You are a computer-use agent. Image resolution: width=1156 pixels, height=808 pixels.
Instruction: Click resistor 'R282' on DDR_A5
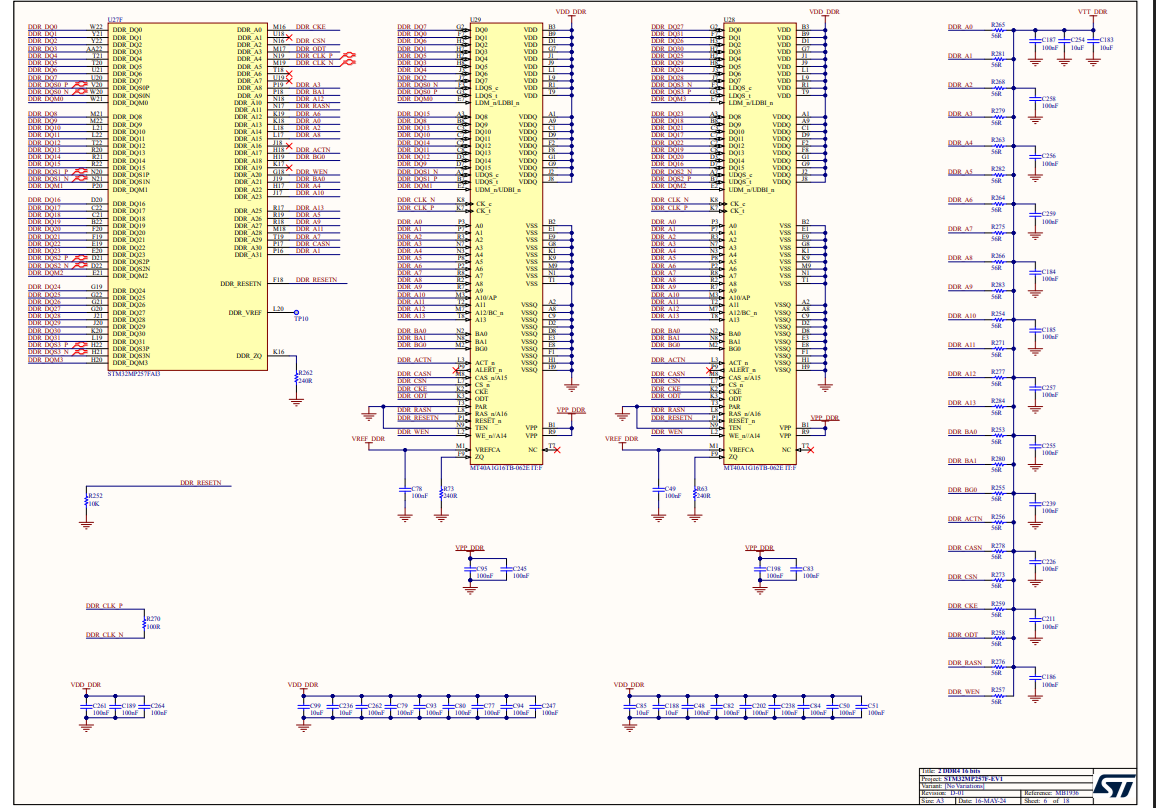pyautogui.click(x=997, y=174)
